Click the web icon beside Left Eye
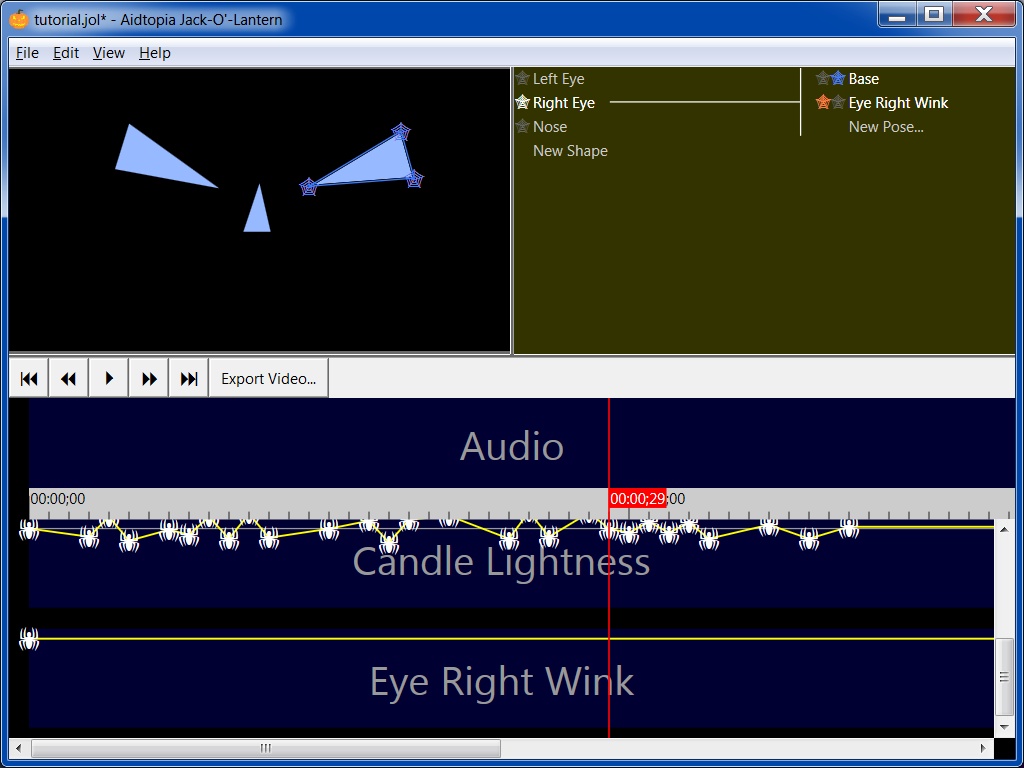This screenshot has height=768, width=1024. point(522,79)
